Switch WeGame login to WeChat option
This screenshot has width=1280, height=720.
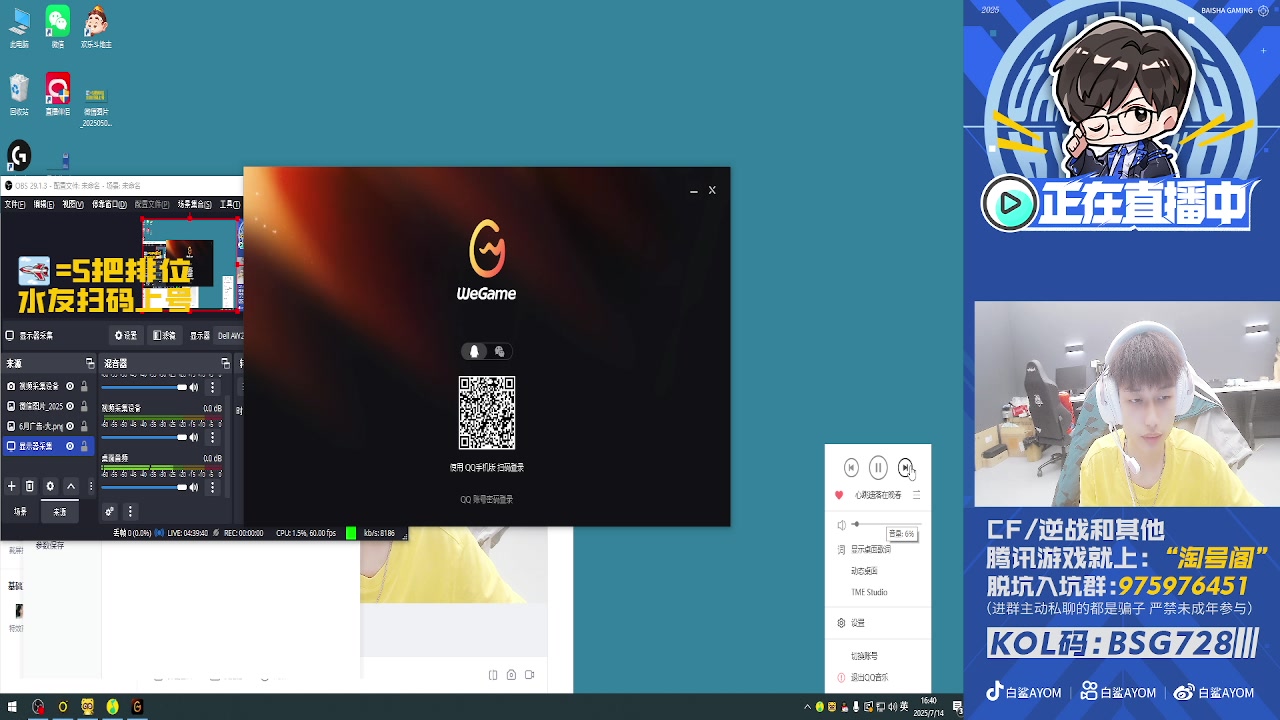pyautogui.click(x=499, y=351)
